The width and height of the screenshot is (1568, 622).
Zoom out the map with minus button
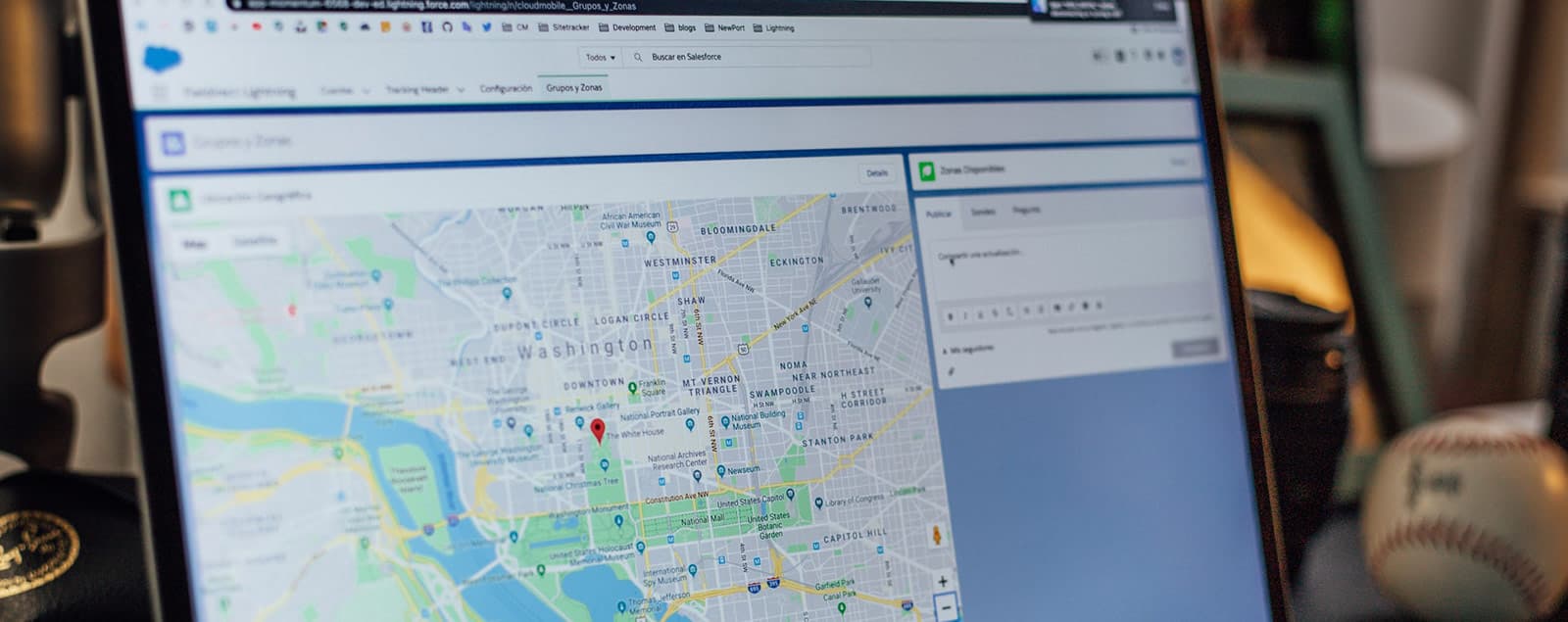(947, 608)
